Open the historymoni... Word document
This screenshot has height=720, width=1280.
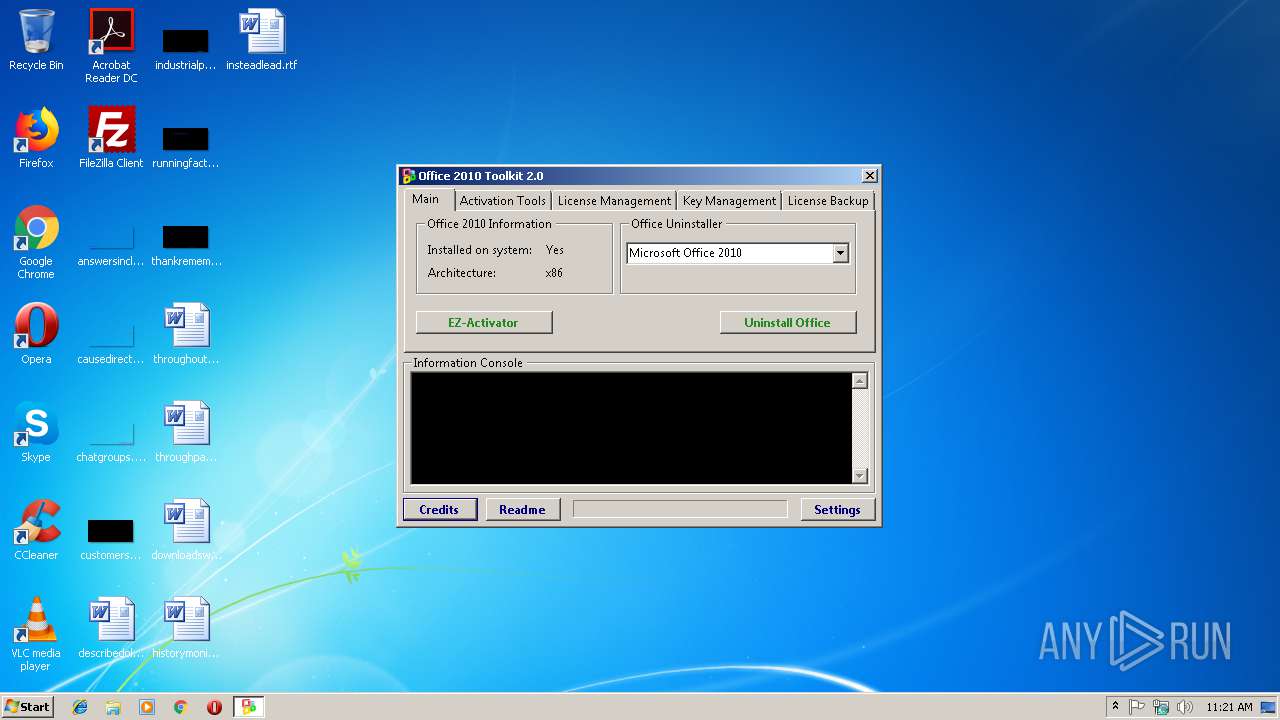pos(186,628)
